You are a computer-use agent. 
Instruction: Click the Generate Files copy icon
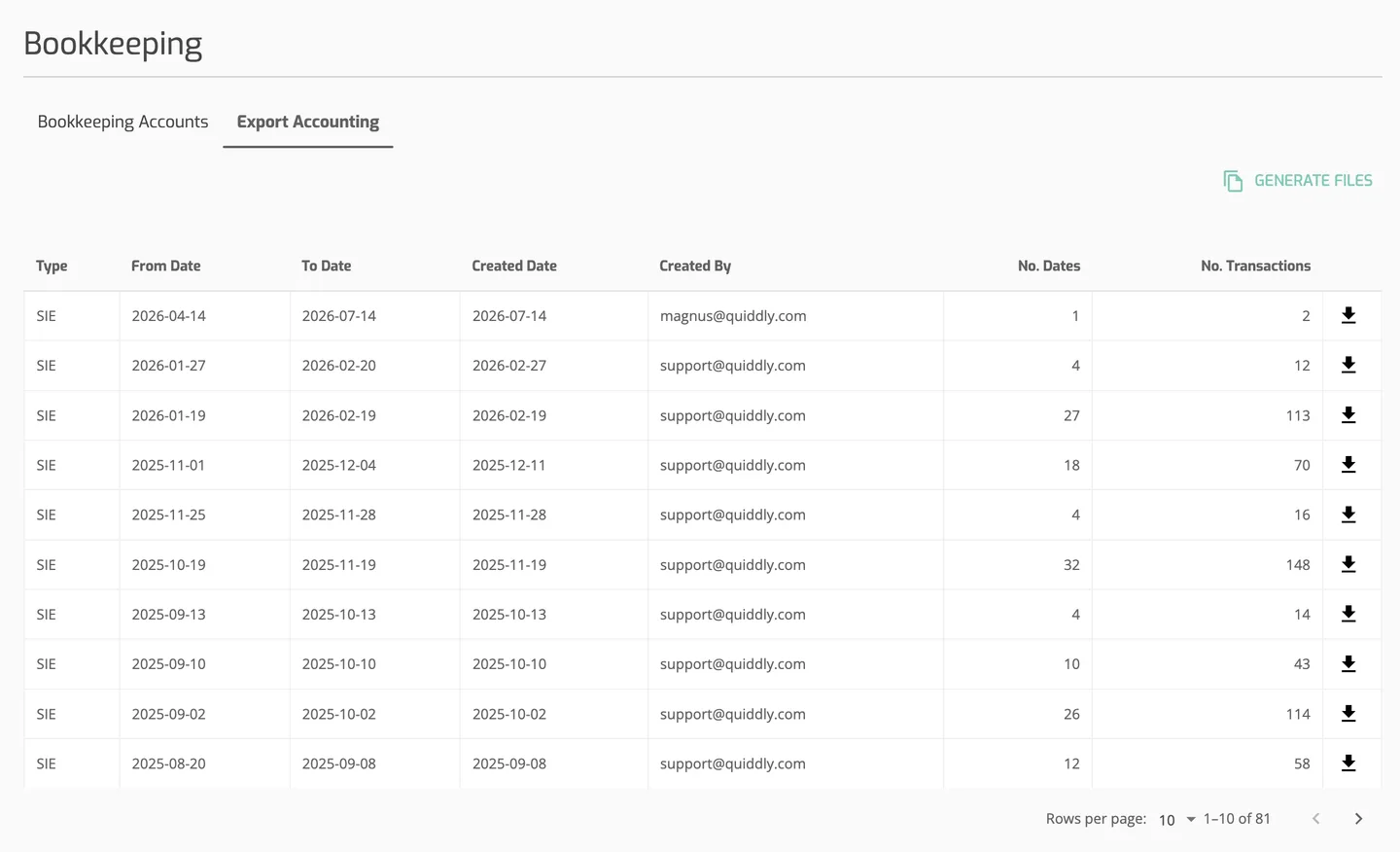[1233, 181]
